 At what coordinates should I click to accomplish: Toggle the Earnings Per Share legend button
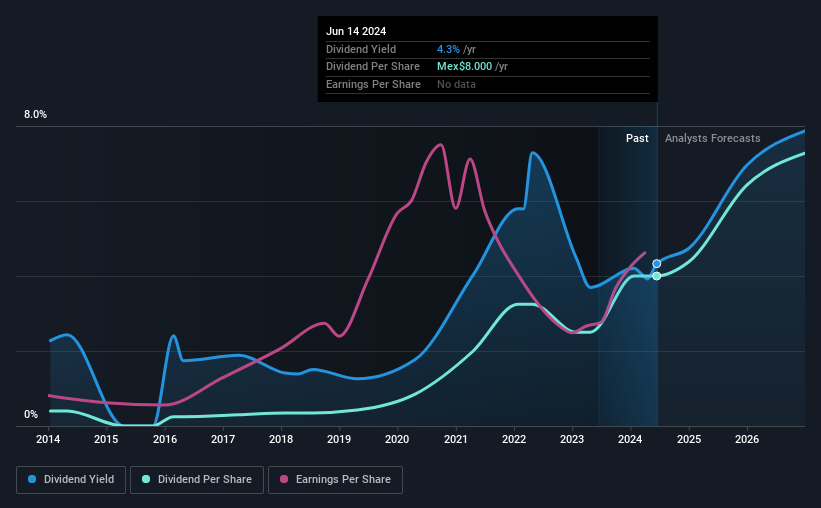tap(335, 480)
